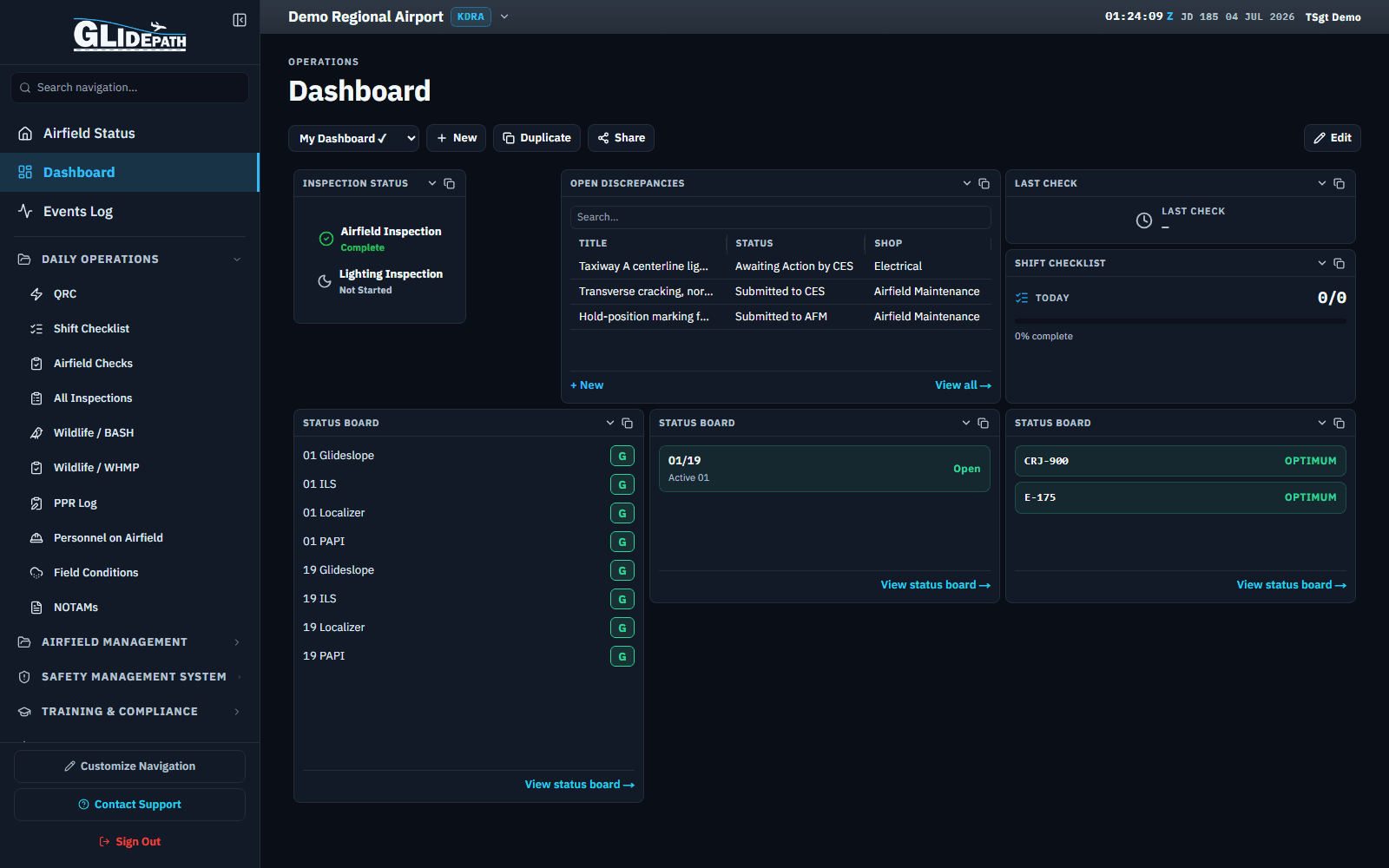Focus the discrepancies Search field
The image size is (1389, 868).
(780, 217)
